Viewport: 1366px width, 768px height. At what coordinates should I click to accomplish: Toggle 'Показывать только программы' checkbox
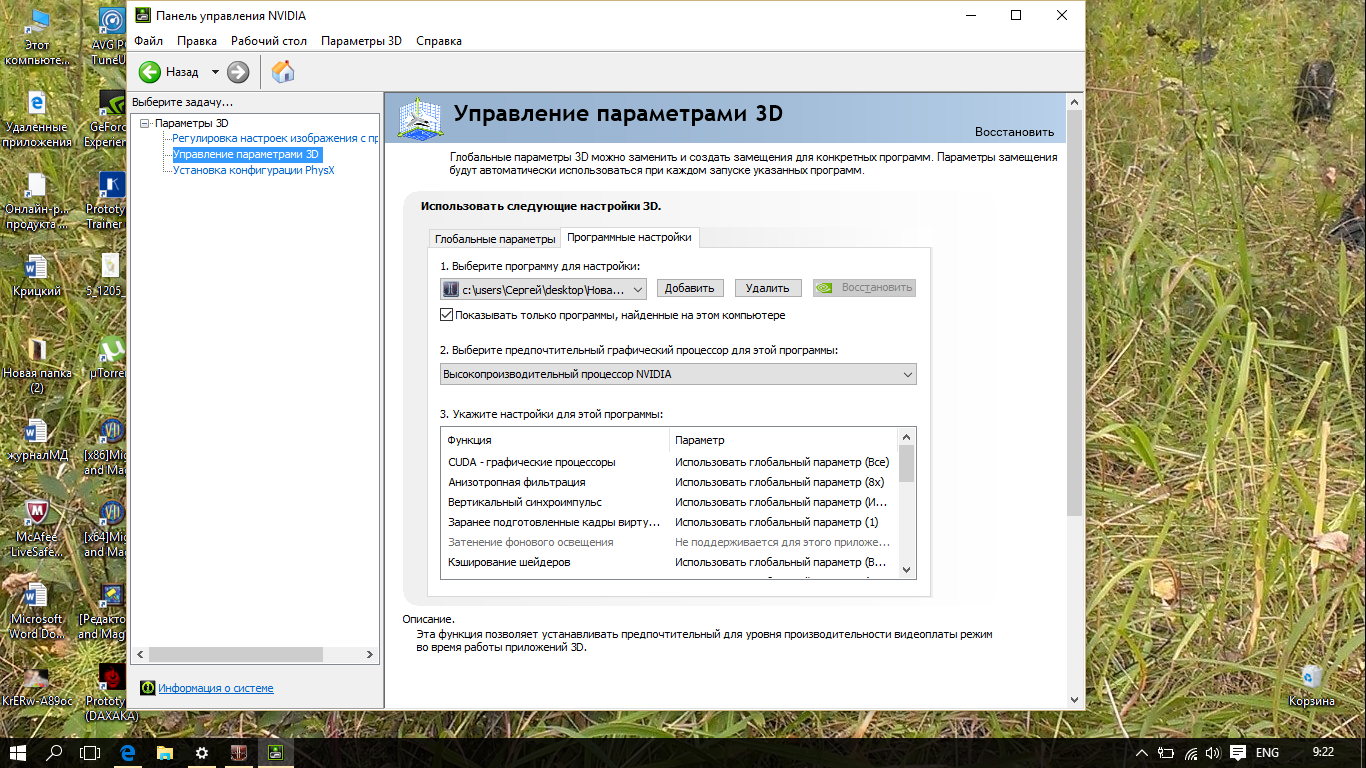point(447,315)
